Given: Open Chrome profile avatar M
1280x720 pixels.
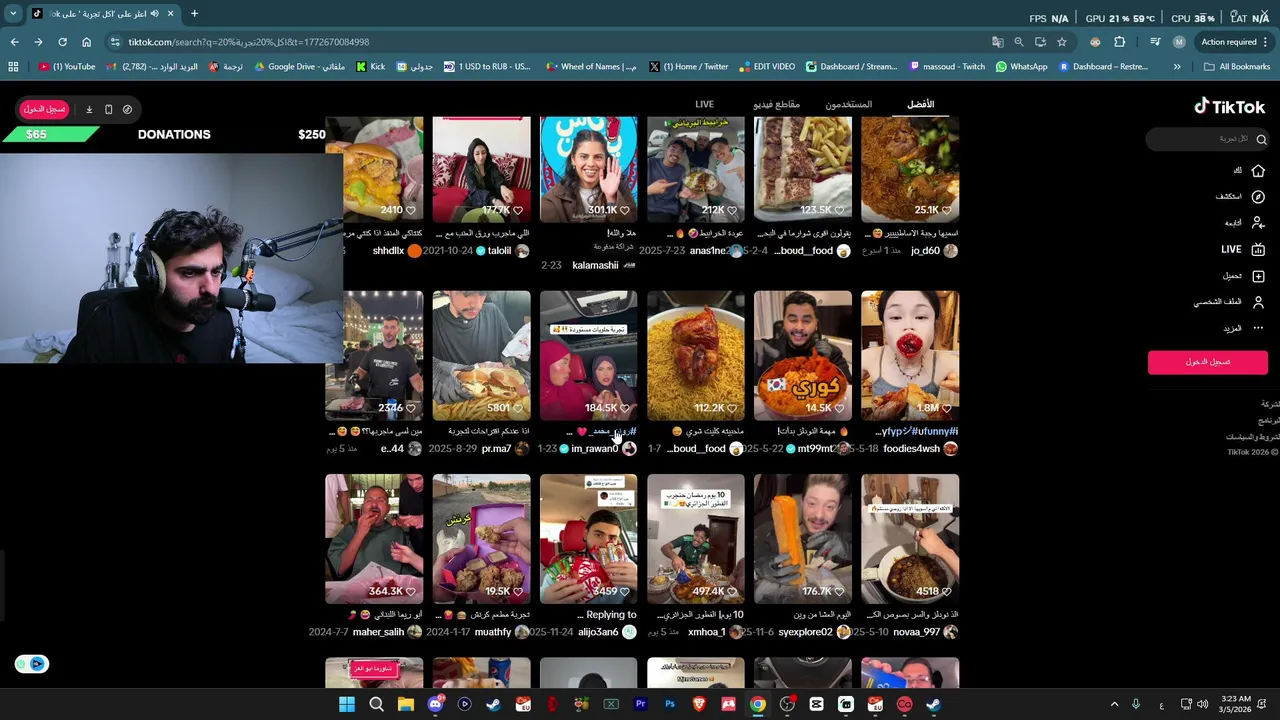Looking at the screenshot, I should pyautogui.click(x=1179, y=42).
